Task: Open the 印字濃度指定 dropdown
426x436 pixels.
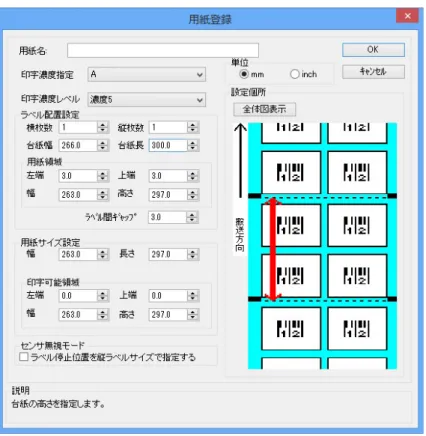Action: tap(147, 74)
